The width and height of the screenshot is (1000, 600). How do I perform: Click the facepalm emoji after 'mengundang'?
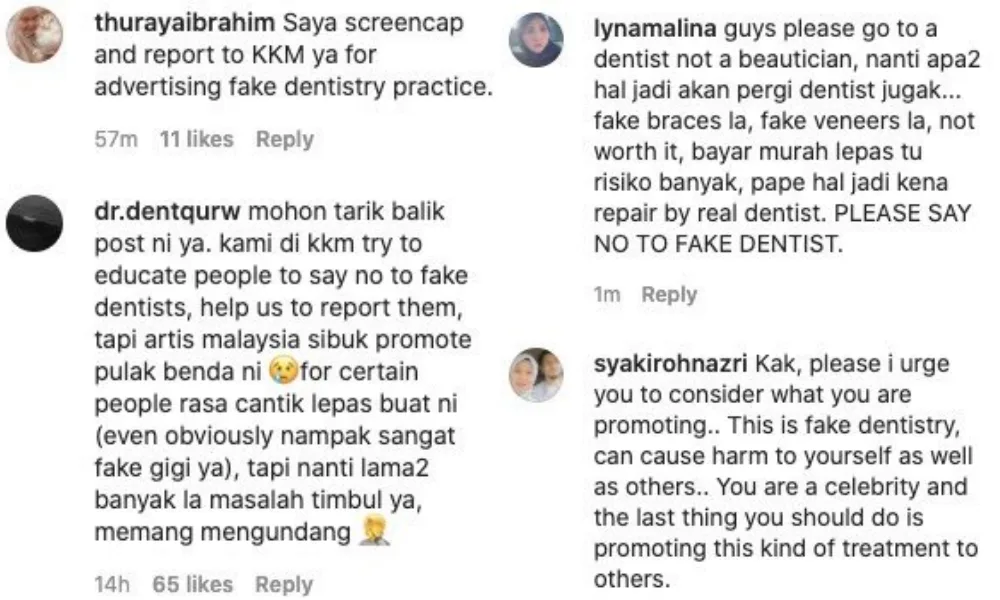point(374,530)
